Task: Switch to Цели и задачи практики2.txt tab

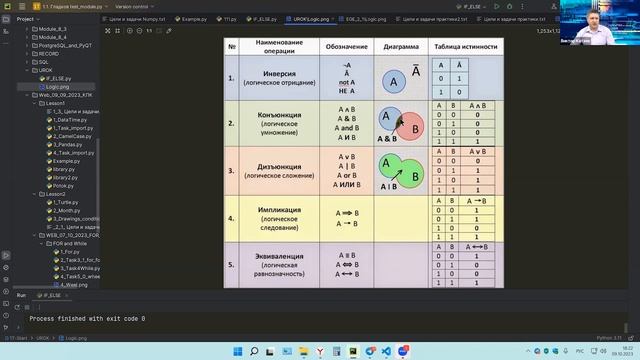Action: (432, 19)
